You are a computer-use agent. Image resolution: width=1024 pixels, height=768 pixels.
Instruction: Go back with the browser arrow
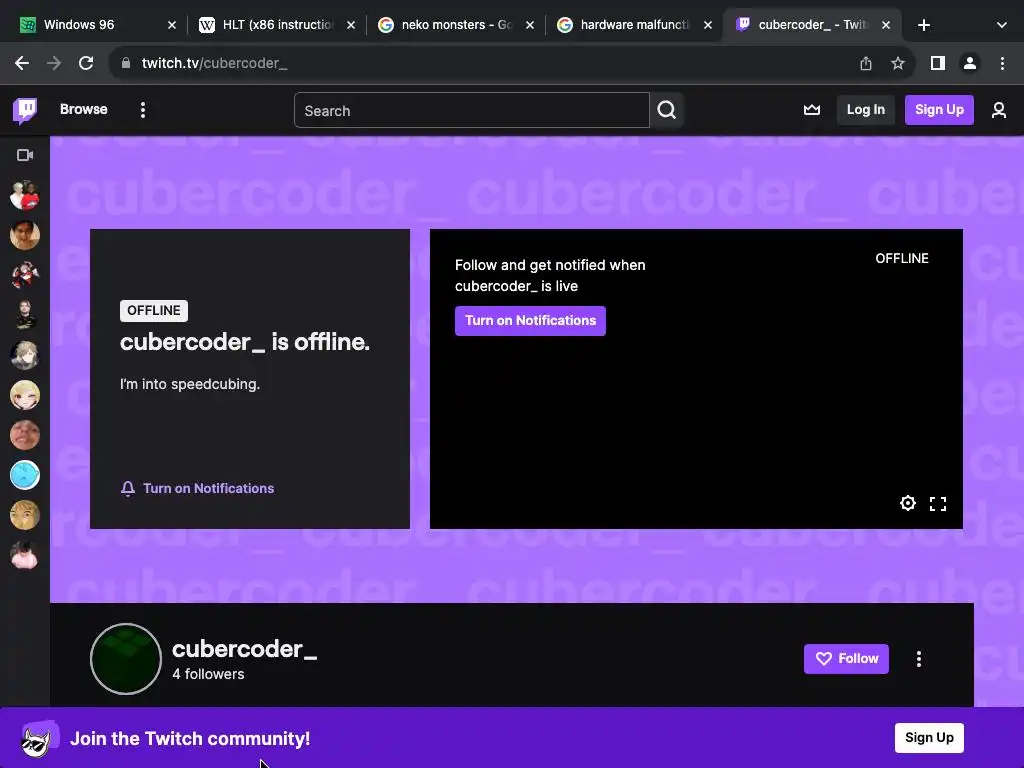click(22, 63)
